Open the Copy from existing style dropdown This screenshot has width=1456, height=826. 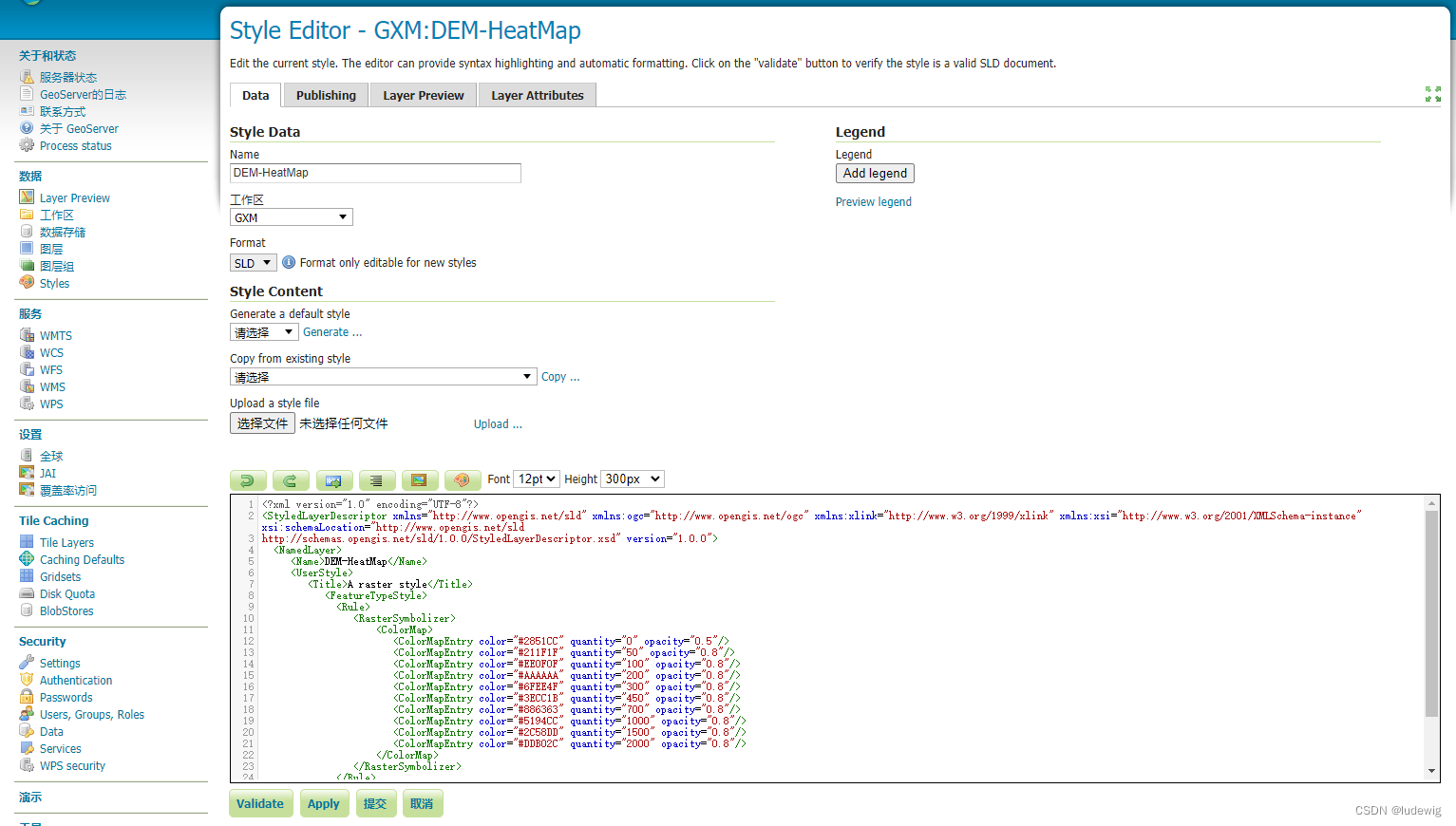[x=384, y=377]
